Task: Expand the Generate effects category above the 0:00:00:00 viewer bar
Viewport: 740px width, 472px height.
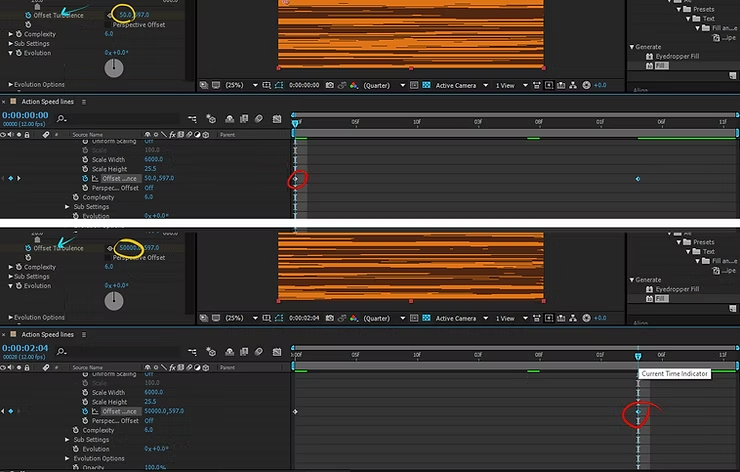Action: pyautogui.click(x=632, y=47)
